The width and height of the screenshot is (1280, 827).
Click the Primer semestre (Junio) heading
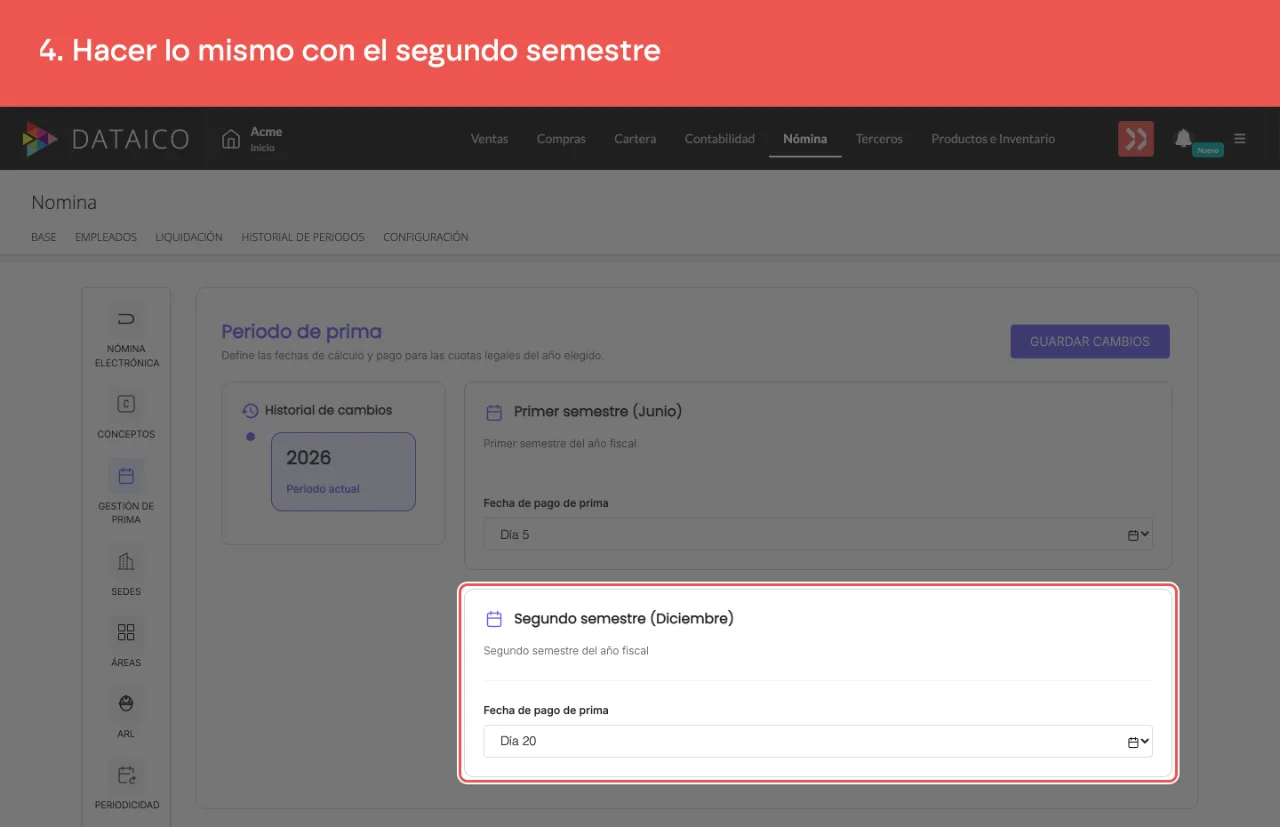pos(598,412)
